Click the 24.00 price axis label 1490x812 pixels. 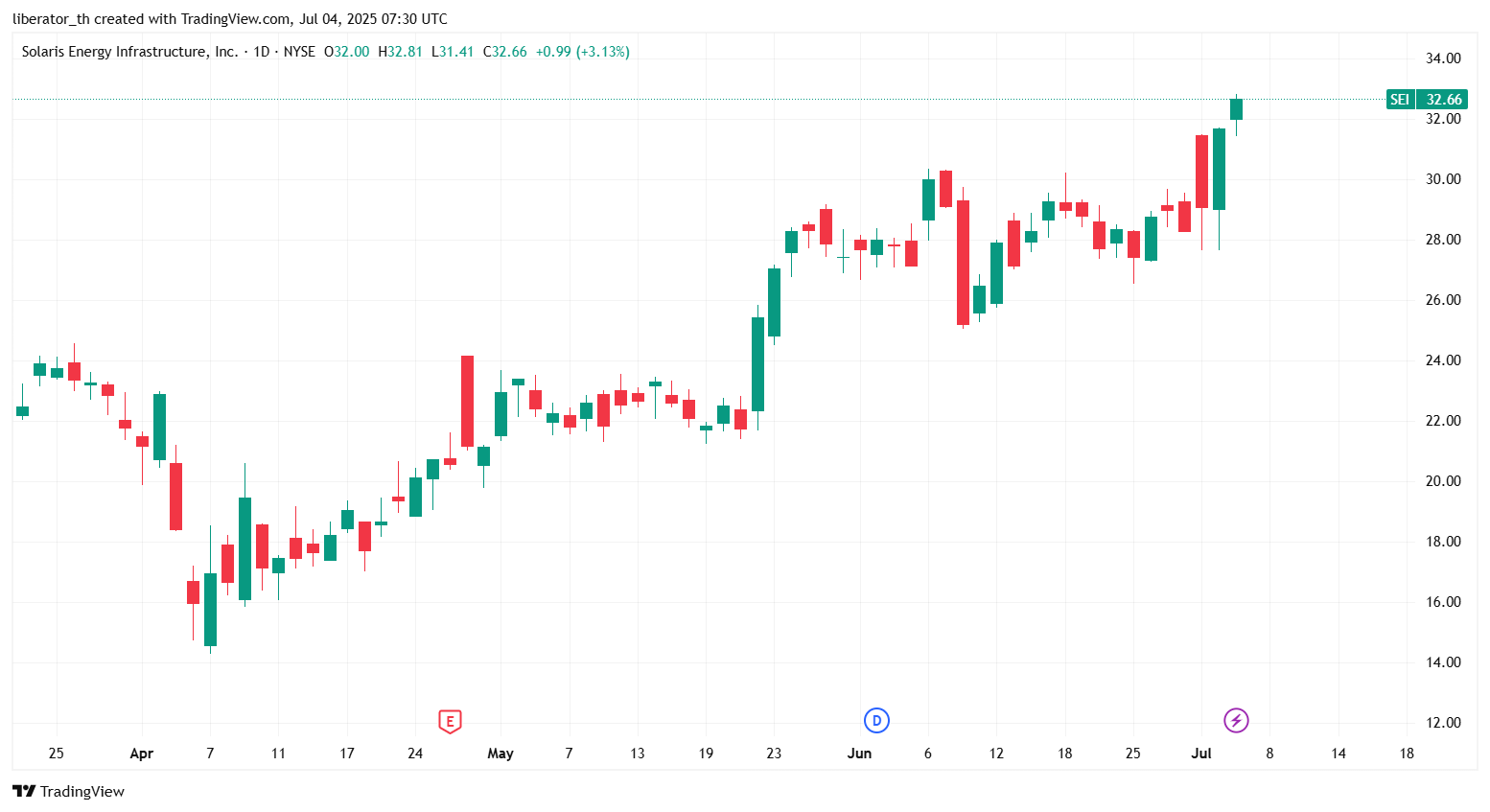point(1443,360)
